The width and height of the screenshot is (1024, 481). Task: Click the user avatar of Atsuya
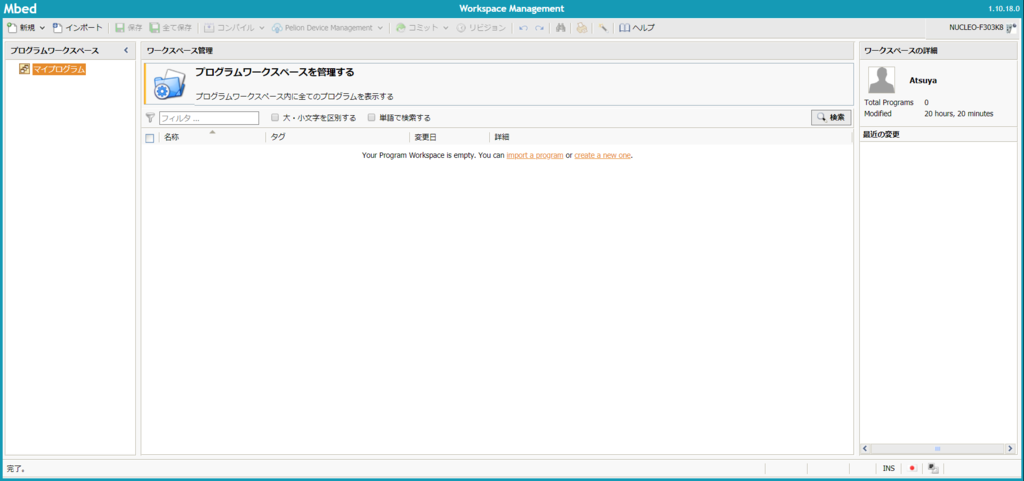[882, 80]
